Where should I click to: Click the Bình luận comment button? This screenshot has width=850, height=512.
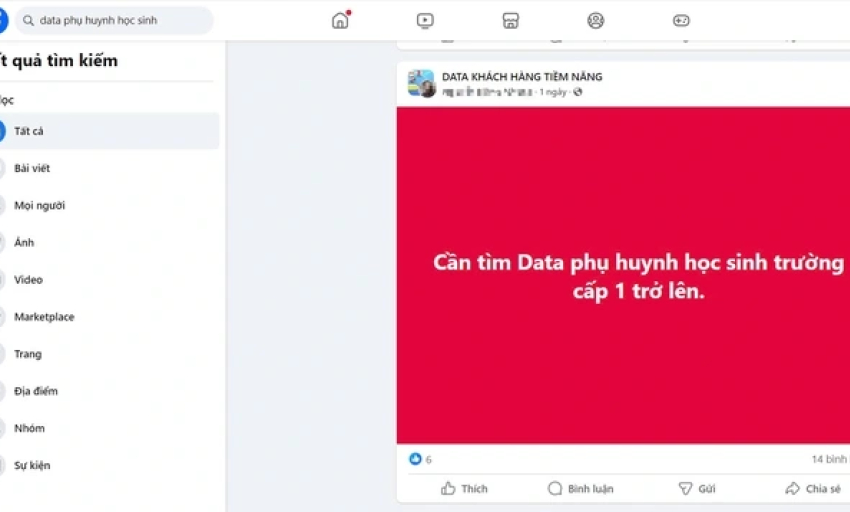pos(581,489)
